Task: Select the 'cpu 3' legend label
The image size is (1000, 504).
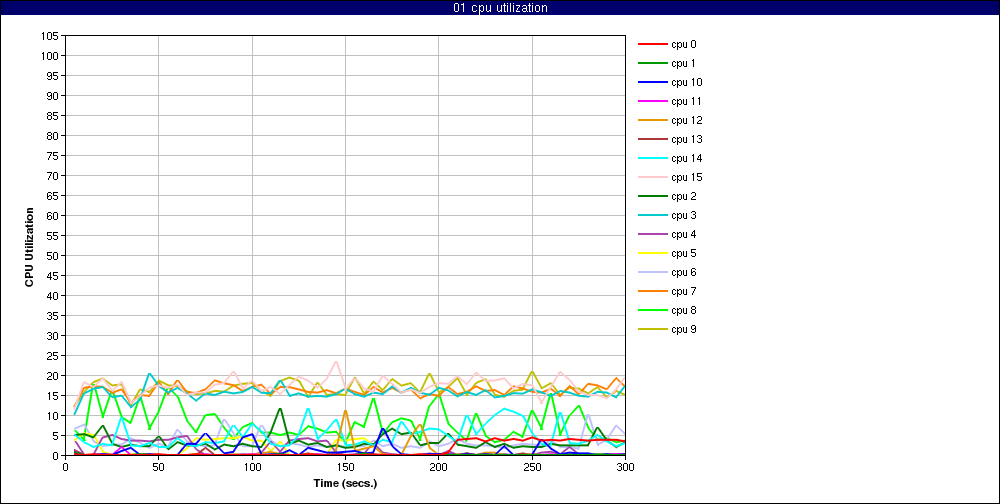Action: coord(684,216)
